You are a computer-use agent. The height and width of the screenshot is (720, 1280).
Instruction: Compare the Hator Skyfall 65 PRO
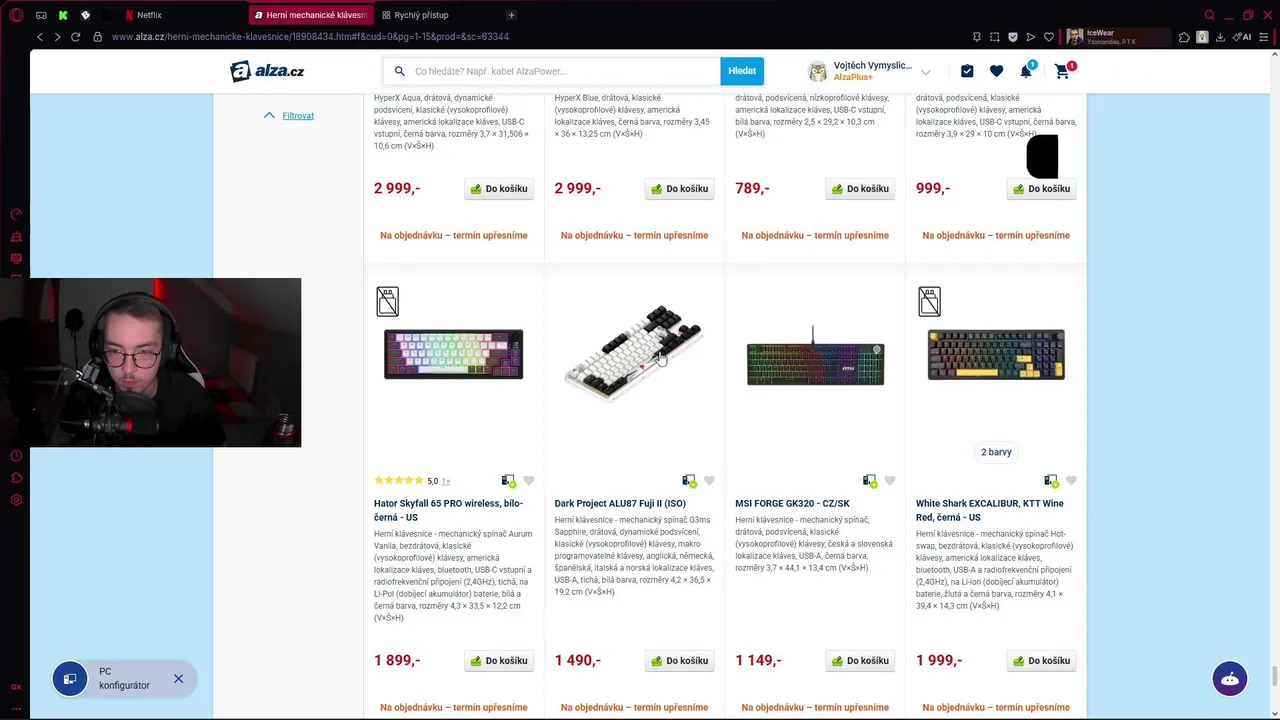coord(509,481)
